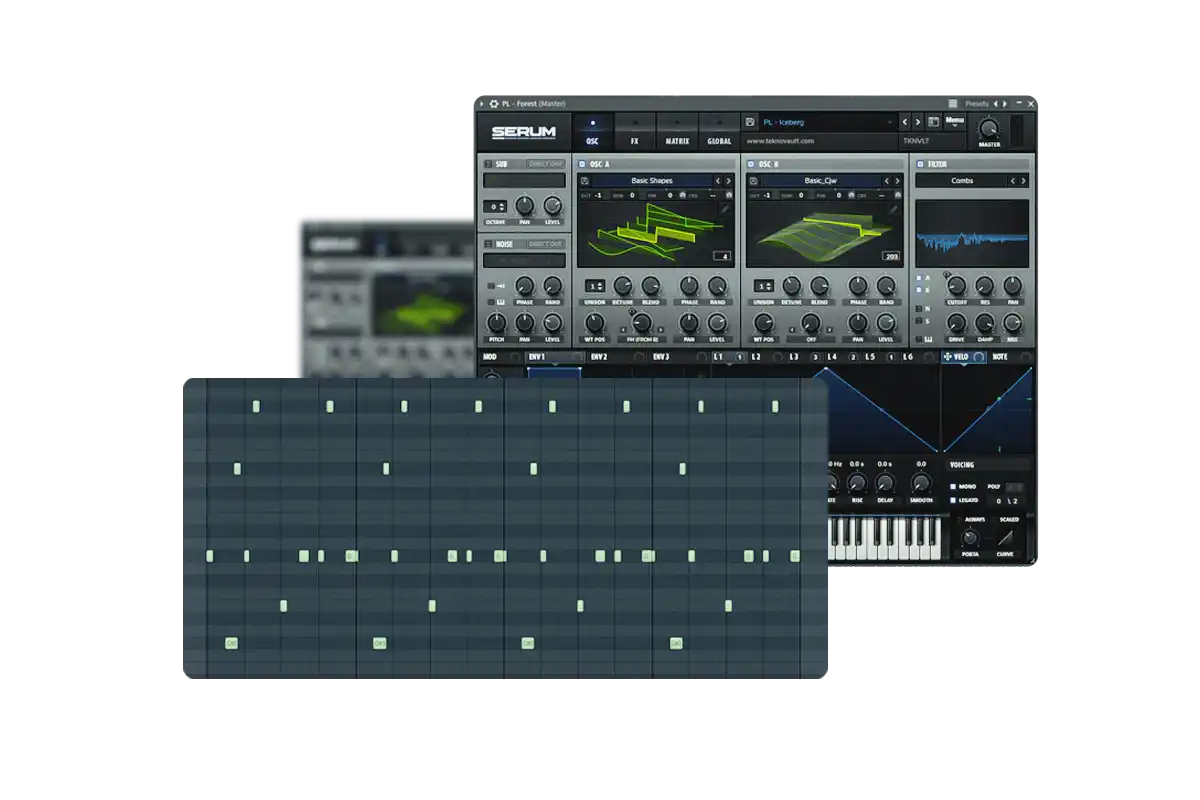Image resolution: width=1200 pixels, height=800 pixels.
Task: Go to previous preset using left arrow
Action: (904, 122)
